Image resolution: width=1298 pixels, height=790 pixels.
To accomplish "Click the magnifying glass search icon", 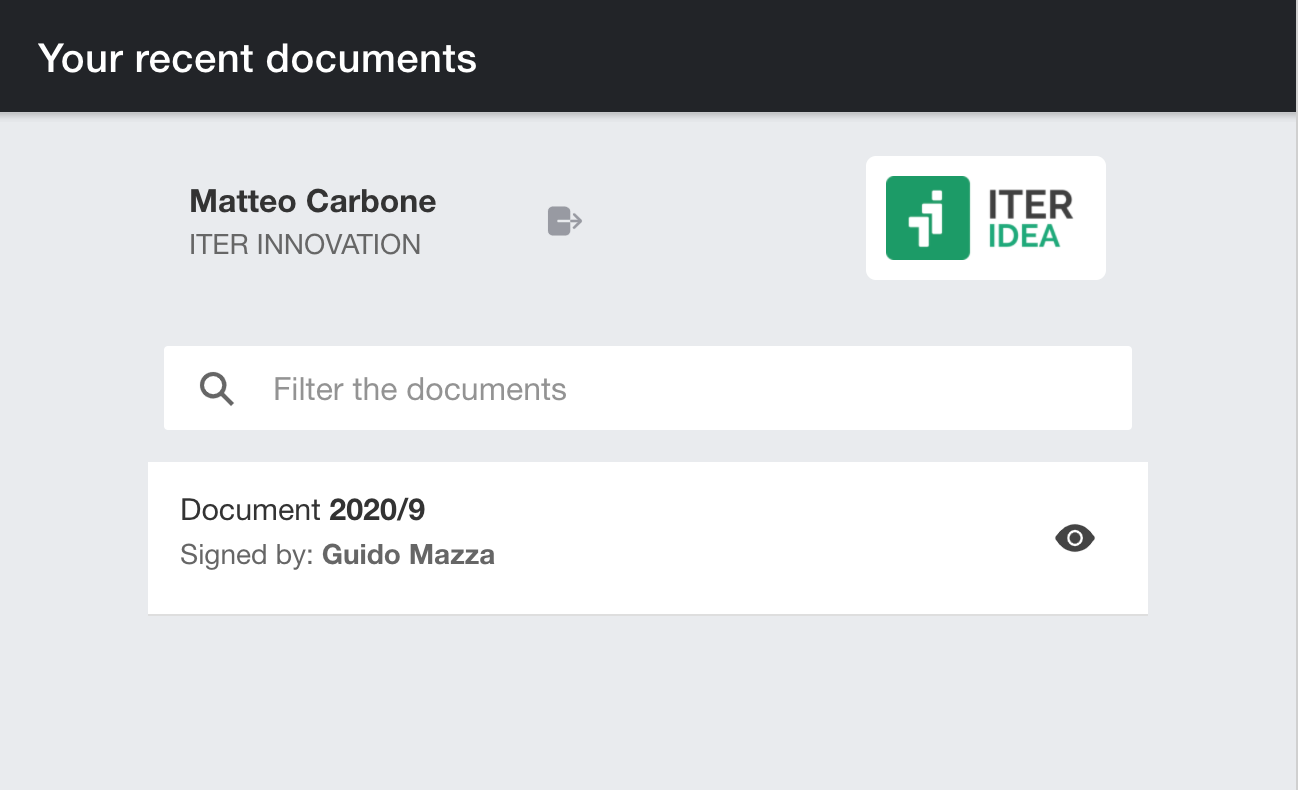I will [x=217, y=388].
